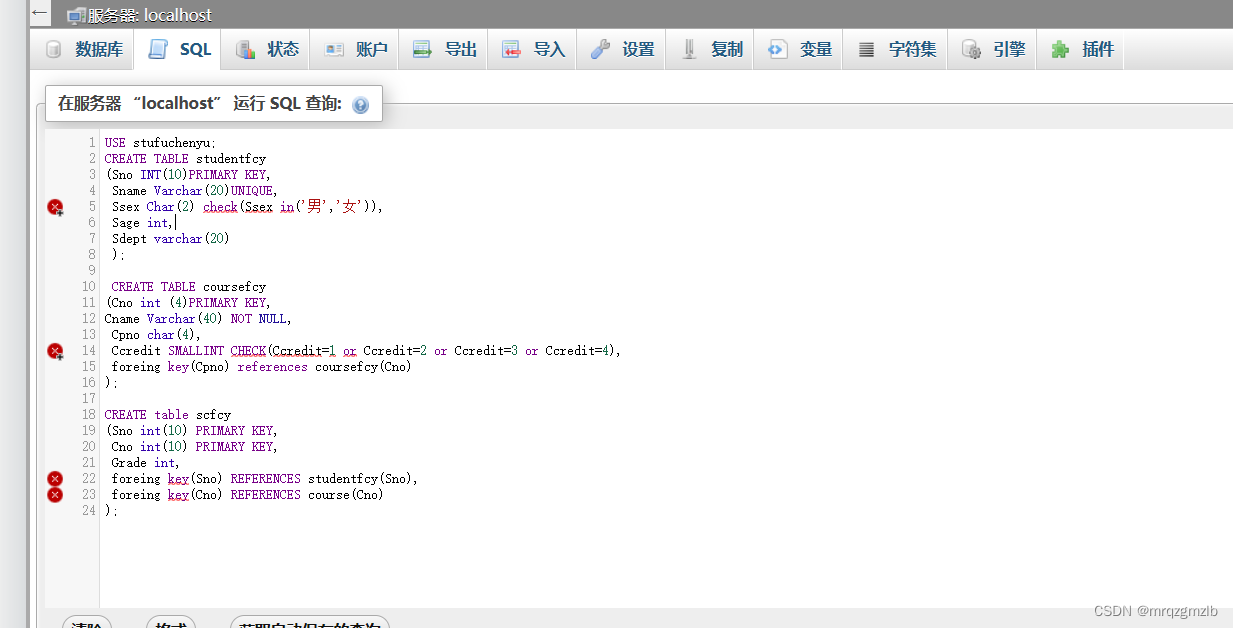Screen dimensions: 1233x628
Task: Open the 字符集 (Charsets) list icon
Action: (x=864, y=48)
